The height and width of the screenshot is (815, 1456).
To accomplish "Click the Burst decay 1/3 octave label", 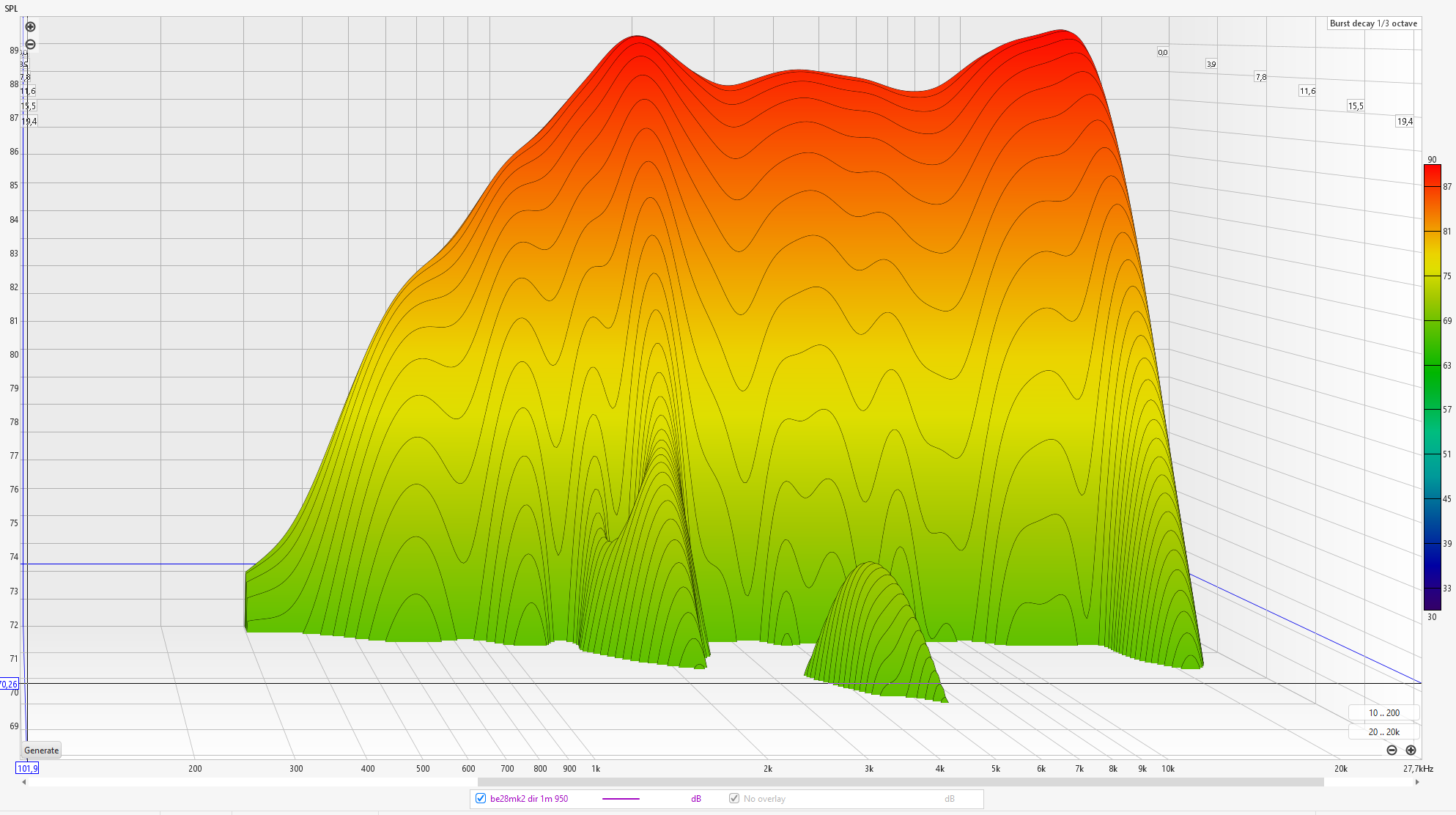I will (1373, 23).
